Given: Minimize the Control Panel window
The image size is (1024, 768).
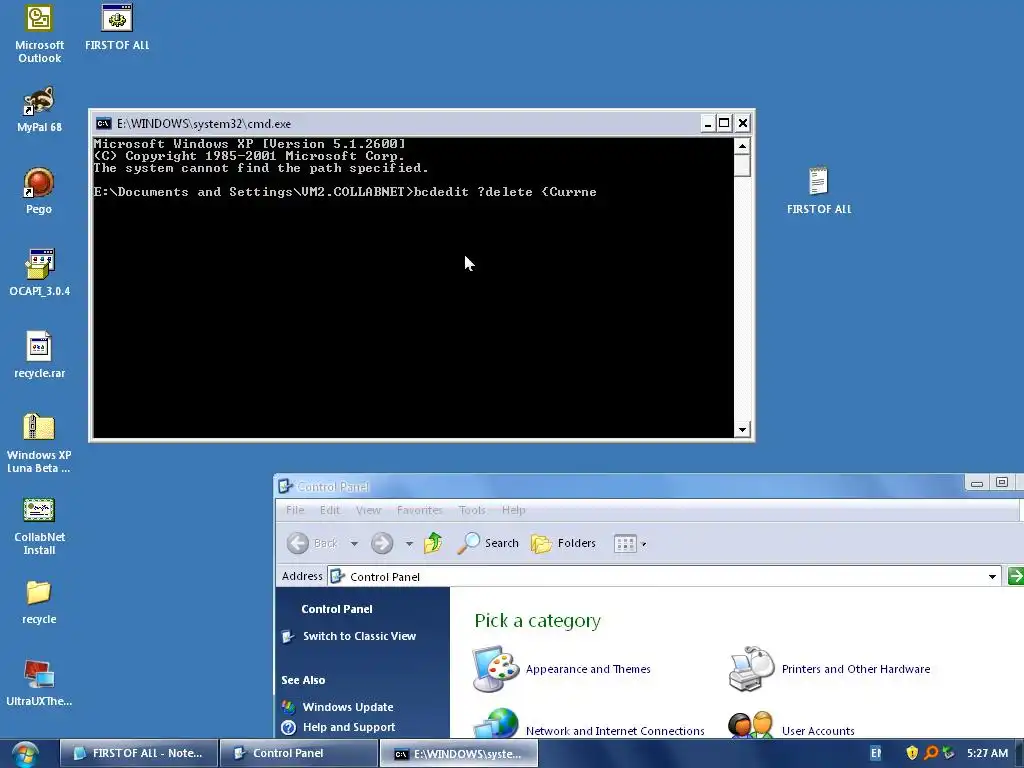Looking at the screenshot, I should click(x=977, y=483).
